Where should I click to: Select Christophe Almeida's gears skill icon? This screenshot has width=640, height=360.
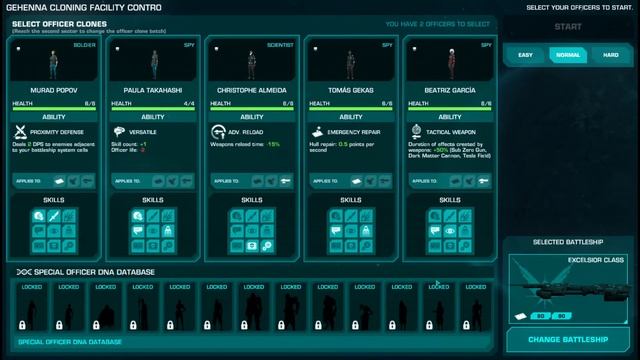pos(267,246)
